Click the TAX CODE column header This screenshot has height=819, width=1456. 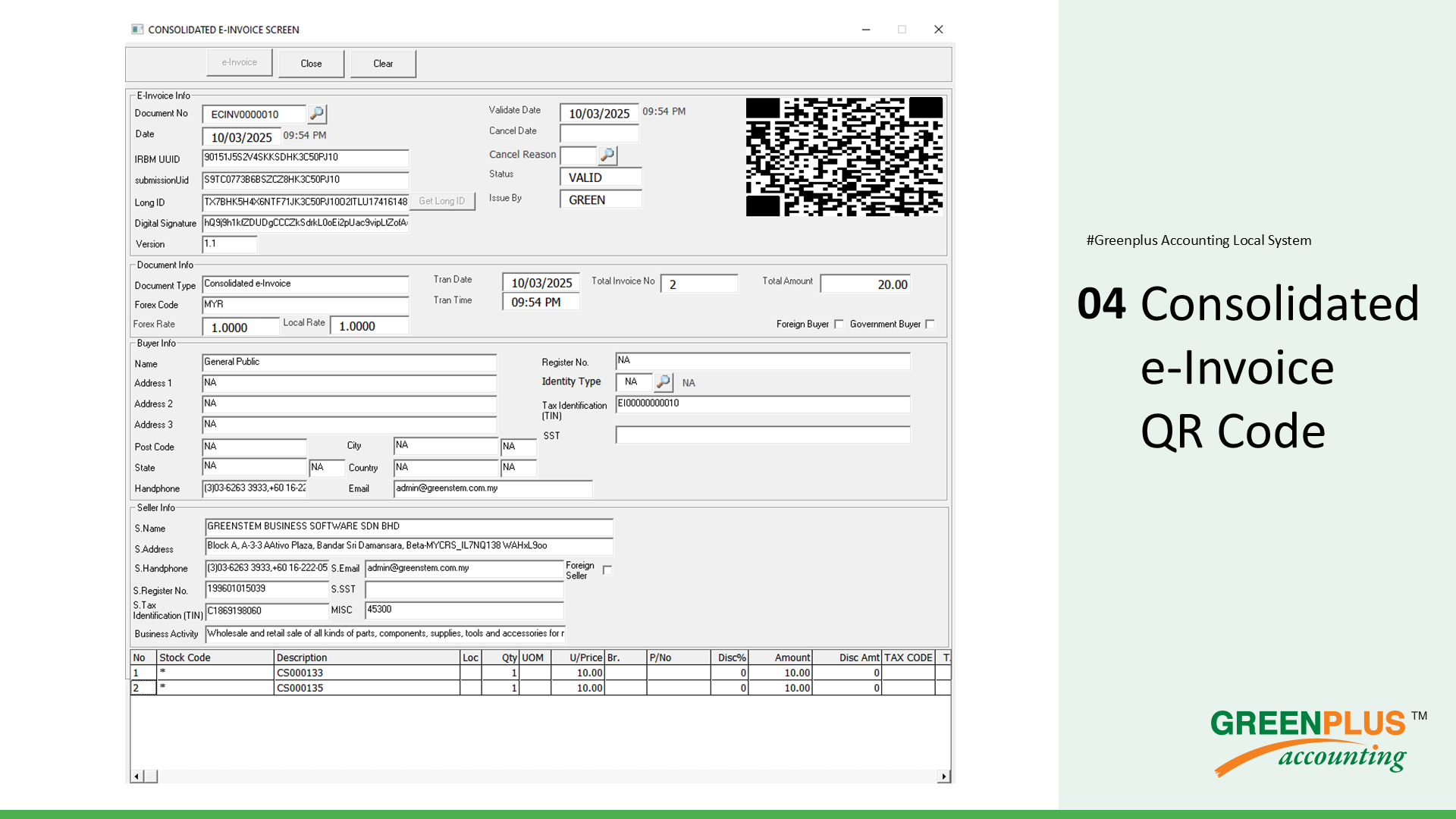908,657
